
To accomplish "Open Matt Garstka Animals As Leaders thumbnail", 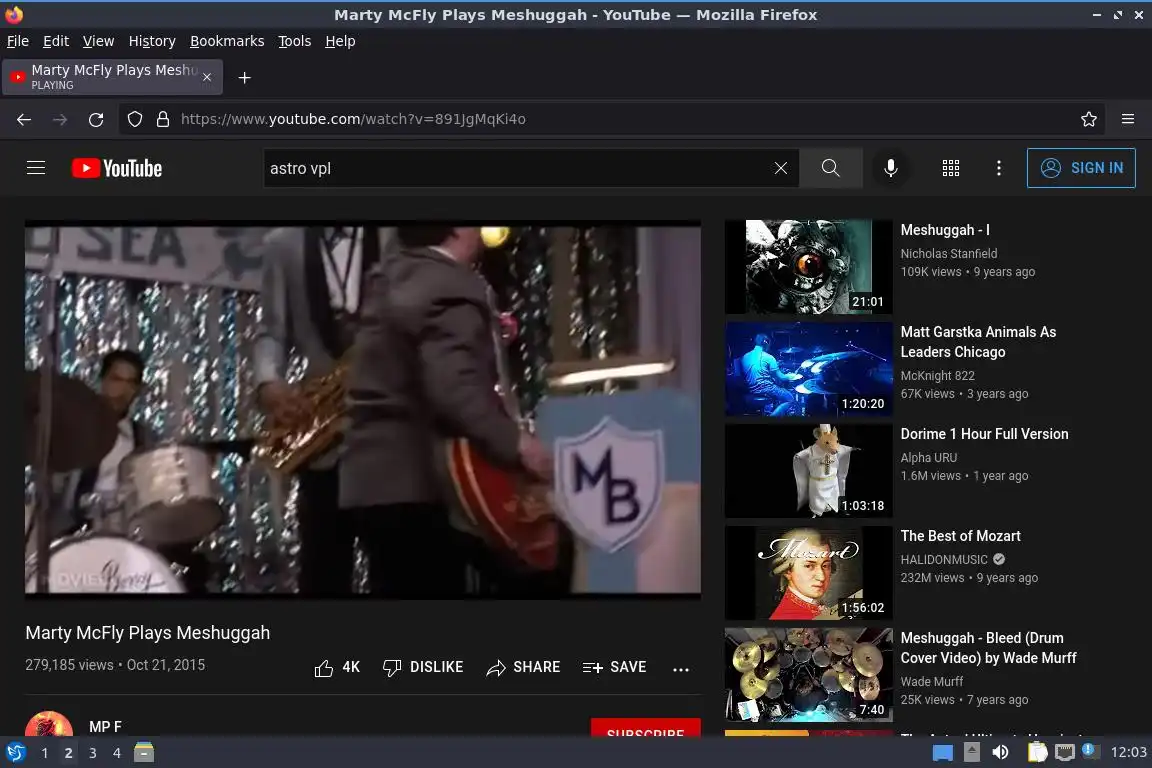I will click(x=808, y=369).
